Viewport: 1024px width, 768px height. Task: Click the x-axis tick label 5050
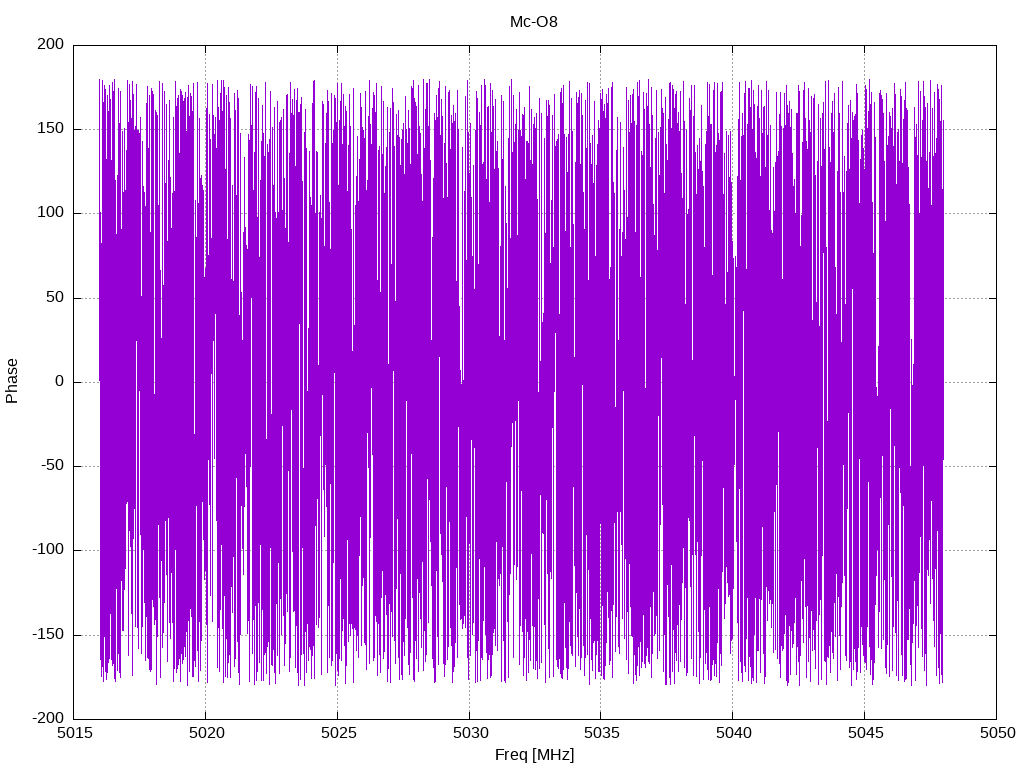(997, 733)
